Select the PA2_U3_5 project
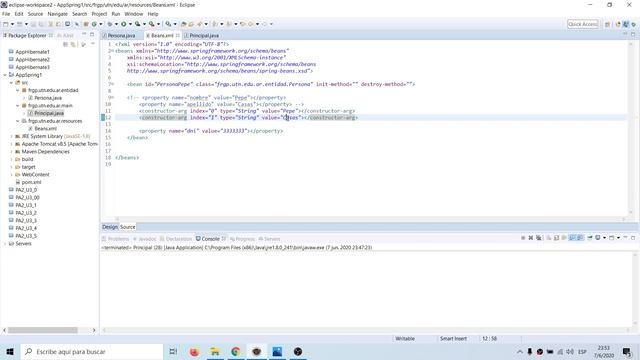640x360 pixels. [26, 236]
